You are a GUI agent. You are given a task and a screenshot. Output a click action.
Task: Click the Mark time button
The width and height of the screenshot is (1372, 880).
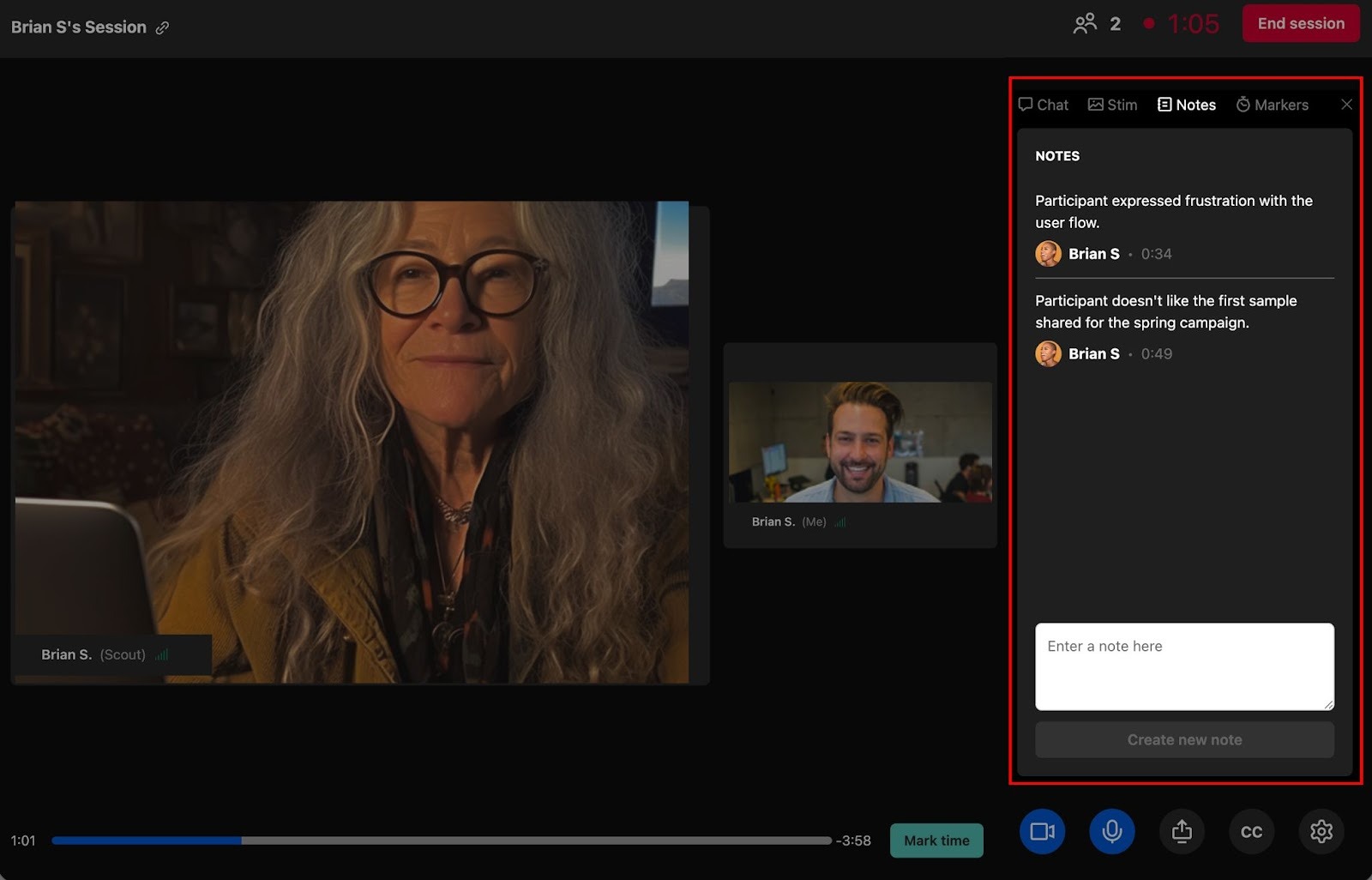(936, 841)
